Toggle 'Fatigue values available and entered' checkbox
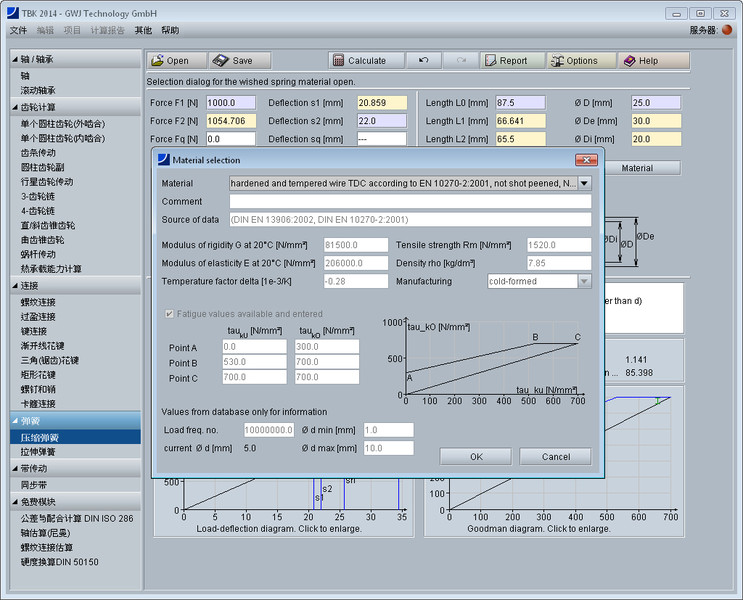The height and width of the screenshot is (600, 743). (x=168, y=314)
